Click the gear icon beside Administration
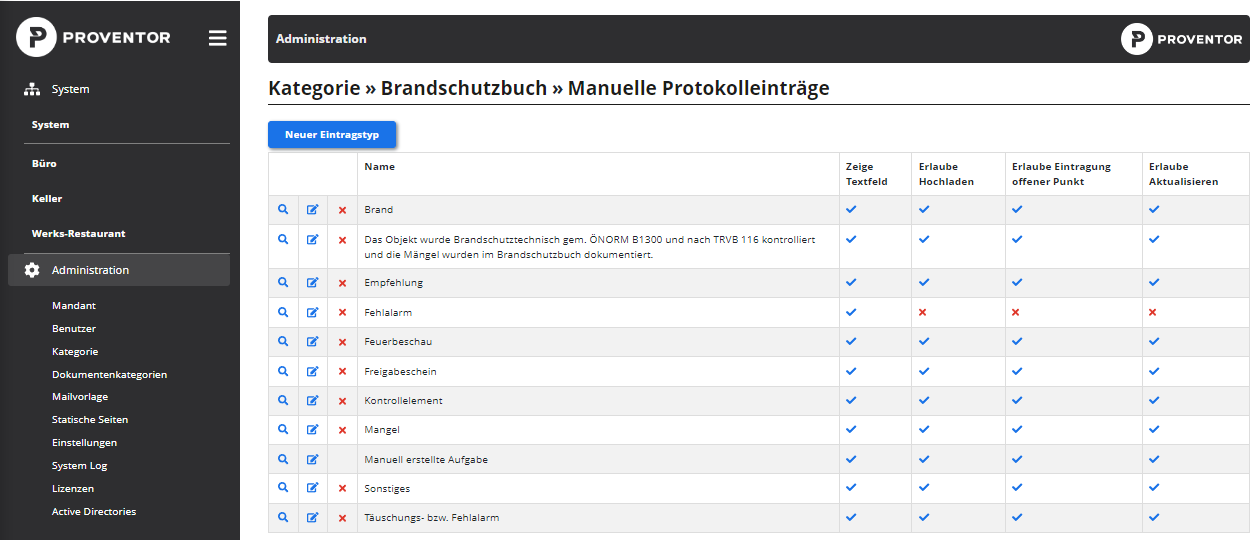The height and width of the screenshot is (540, 1257). pos(32,270)
